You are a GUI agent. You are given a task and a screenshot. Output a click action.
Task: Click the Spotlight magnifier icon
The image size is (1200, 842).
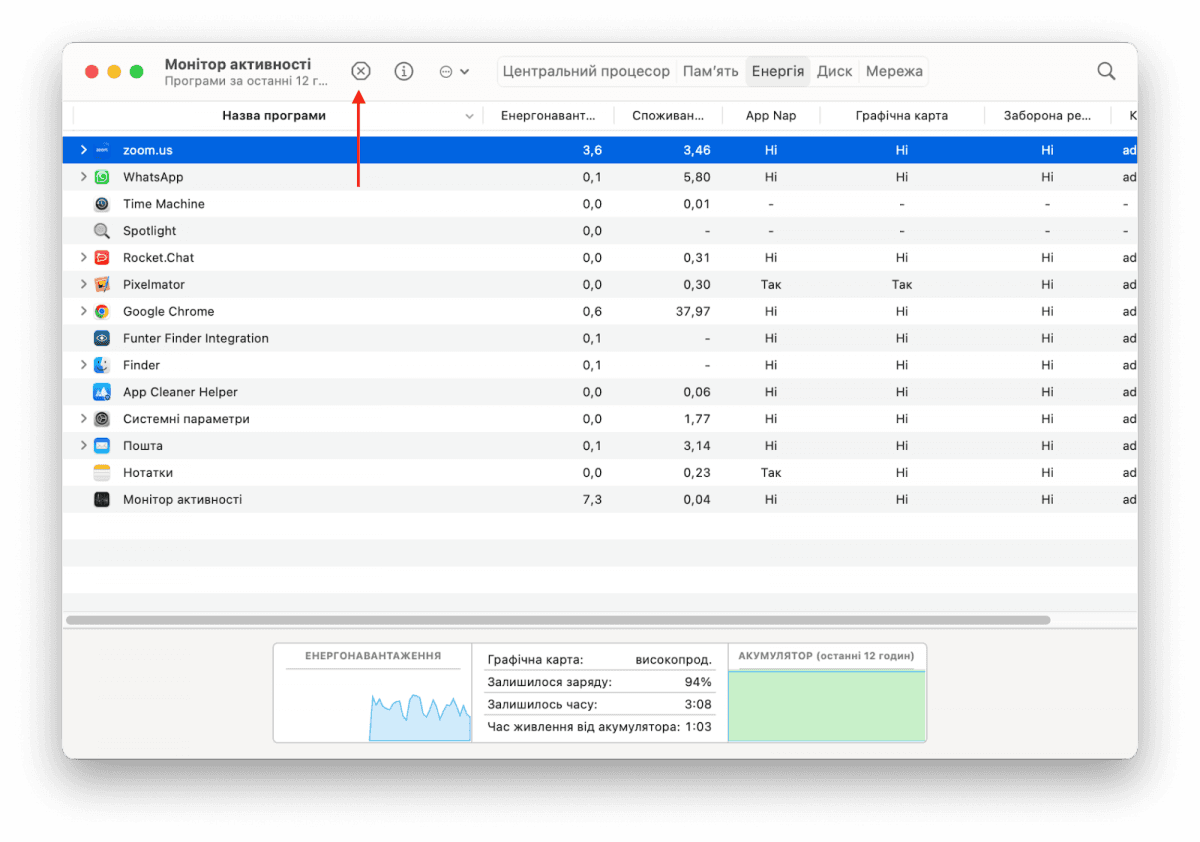click(x=102, y=231)
